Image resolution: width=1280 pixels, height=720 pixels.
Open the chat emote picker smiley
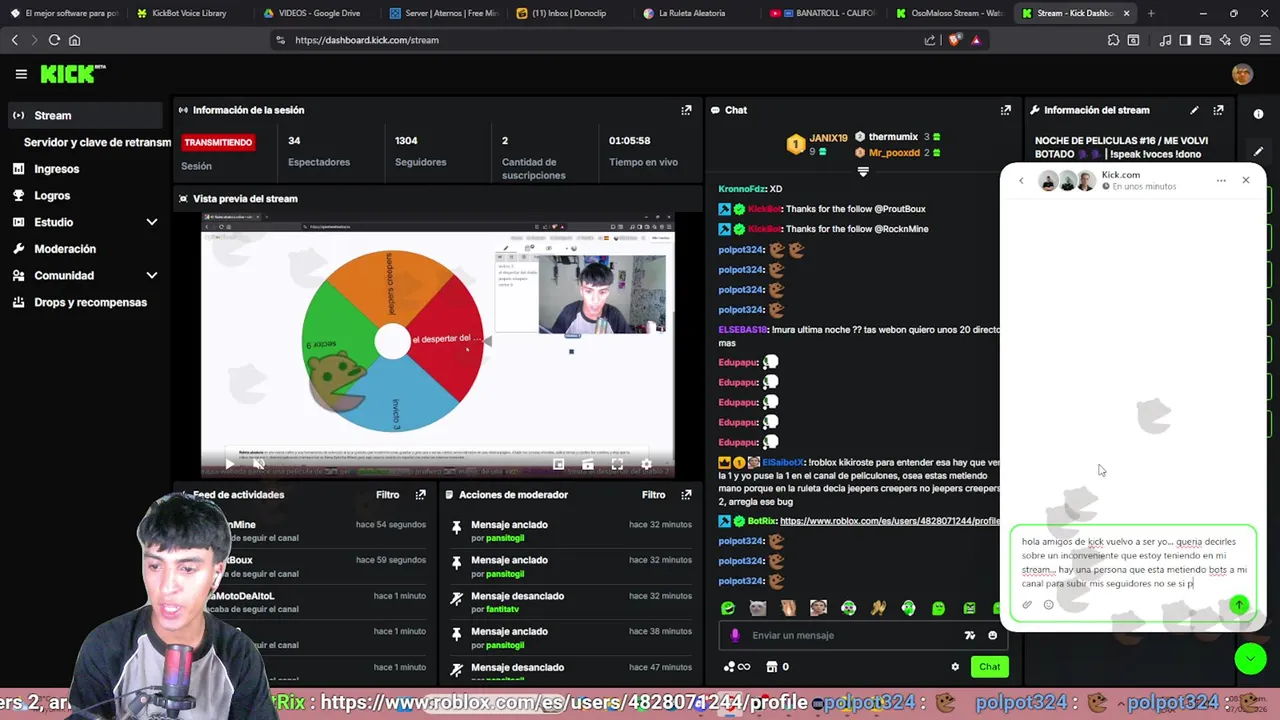tap(992, 635)
